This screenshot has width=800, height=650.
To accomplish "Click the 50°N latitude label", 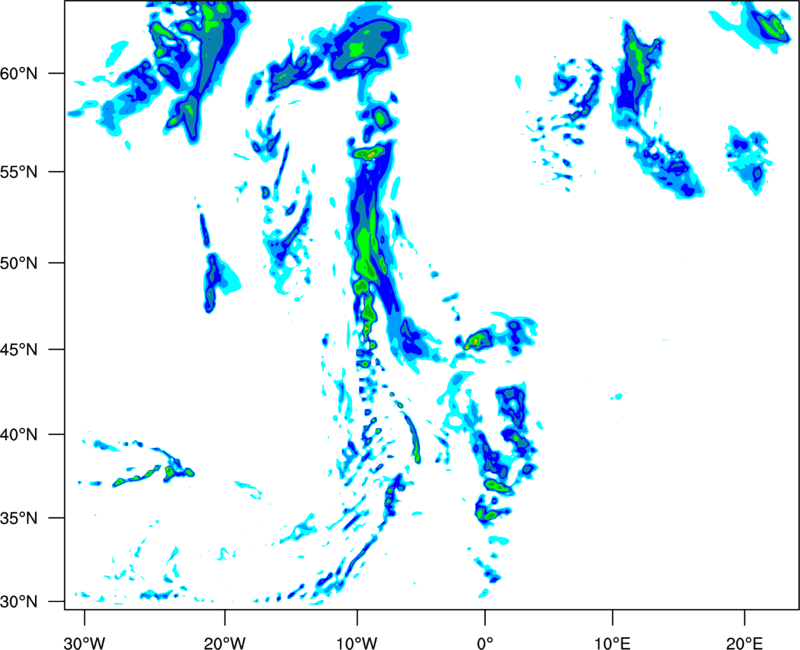I will (x=19, y=263).
